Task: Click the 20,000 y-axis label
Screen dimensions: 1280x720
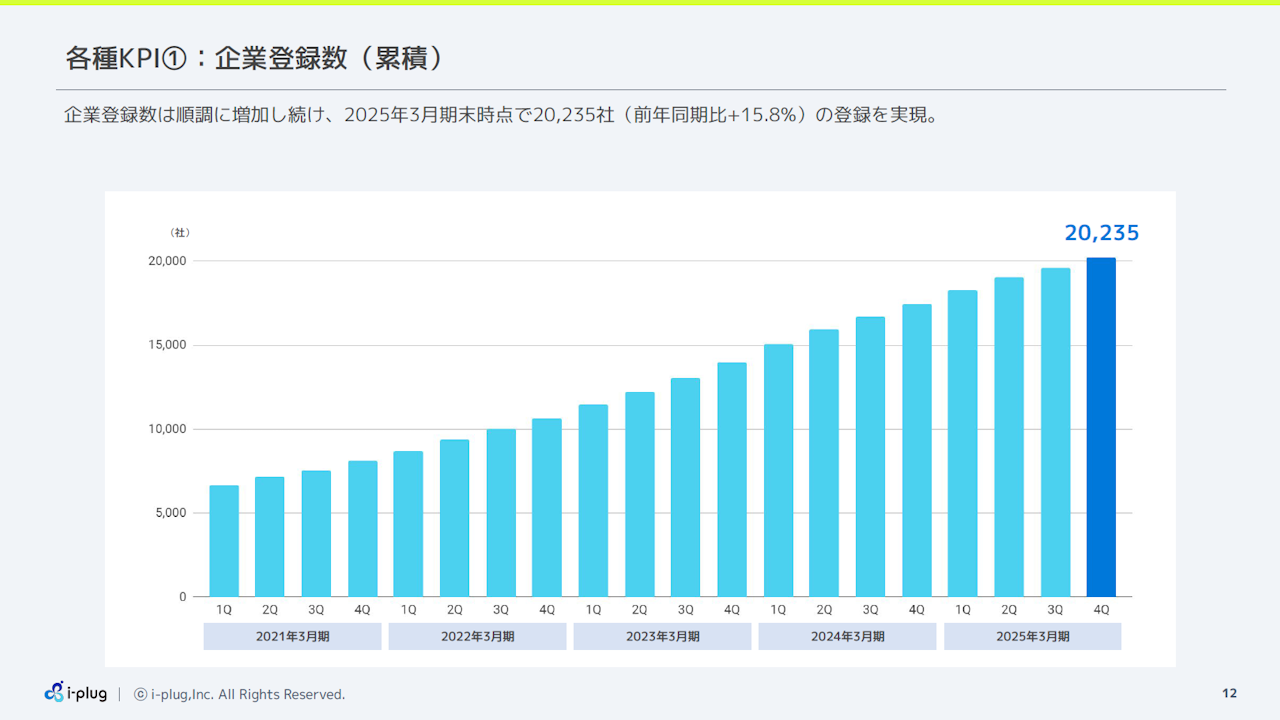Action: [168, 261]
